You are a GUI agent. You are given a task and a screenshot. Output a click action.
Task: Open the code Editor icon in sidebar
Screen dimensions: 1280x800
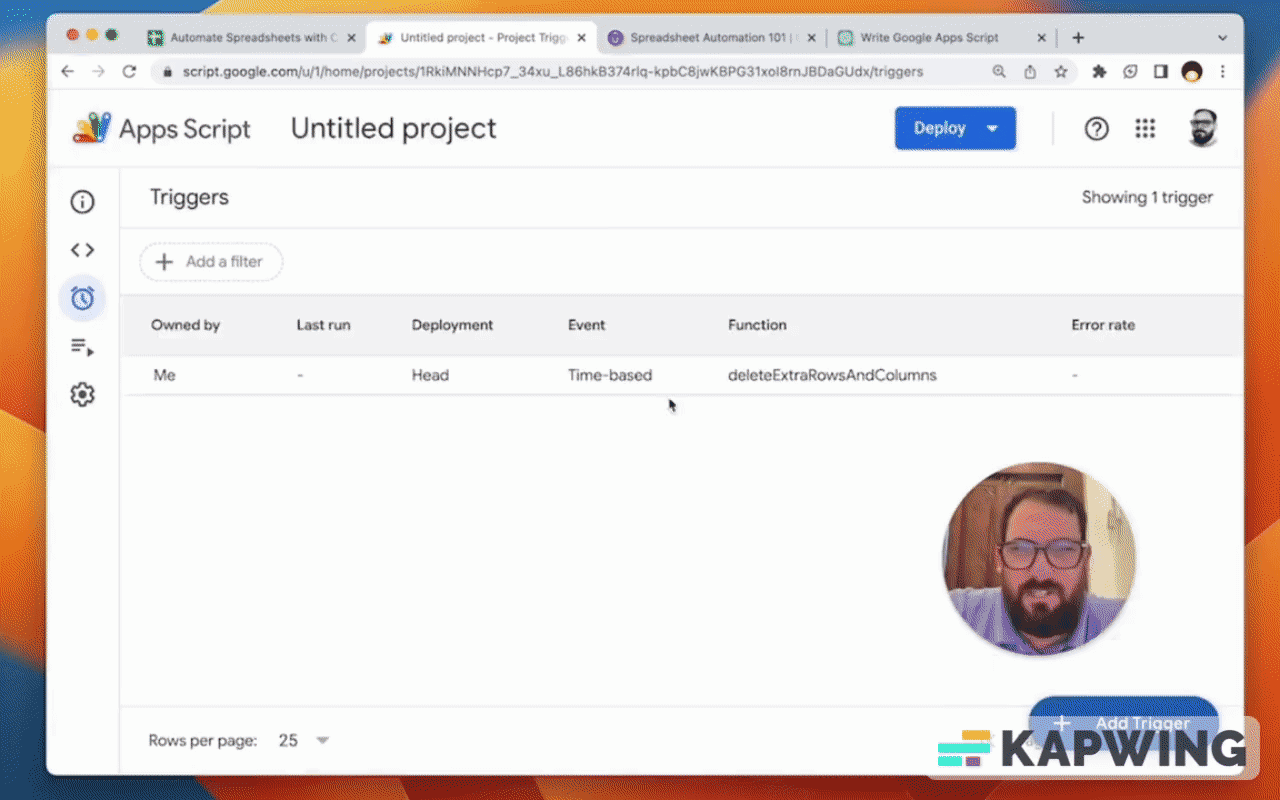coord(82,250)
